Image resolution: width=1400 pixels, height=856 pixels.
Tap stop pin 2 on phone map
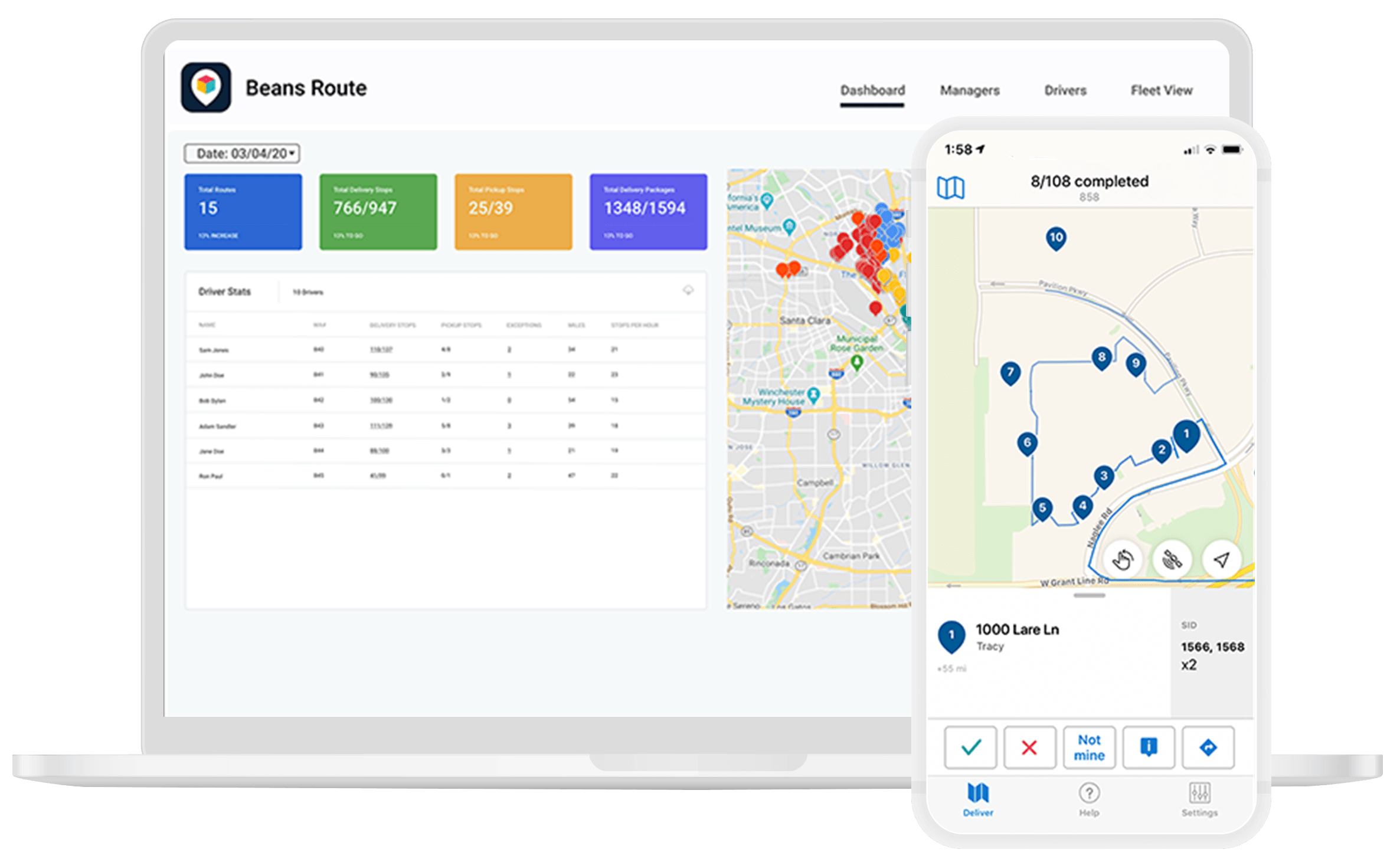click(x=1162, y=451)
